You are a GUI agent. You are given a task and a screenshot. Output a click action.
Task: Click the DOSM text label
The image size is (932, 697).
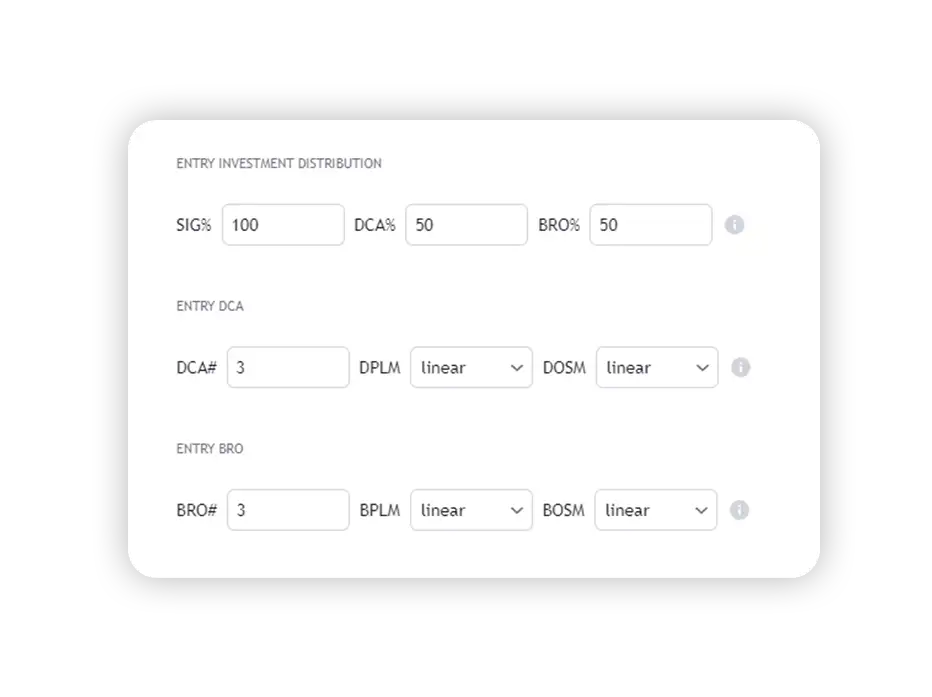pyautogui.click(x=564, y=368)
